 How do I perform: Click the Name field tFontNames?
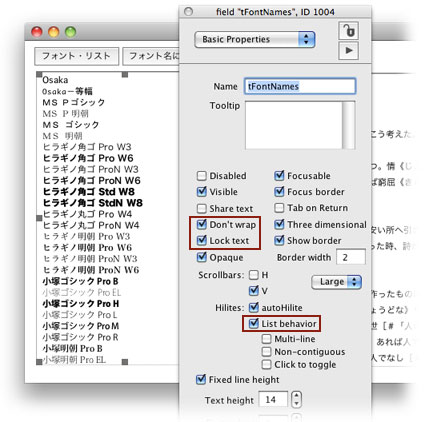[x=300, y=86]
